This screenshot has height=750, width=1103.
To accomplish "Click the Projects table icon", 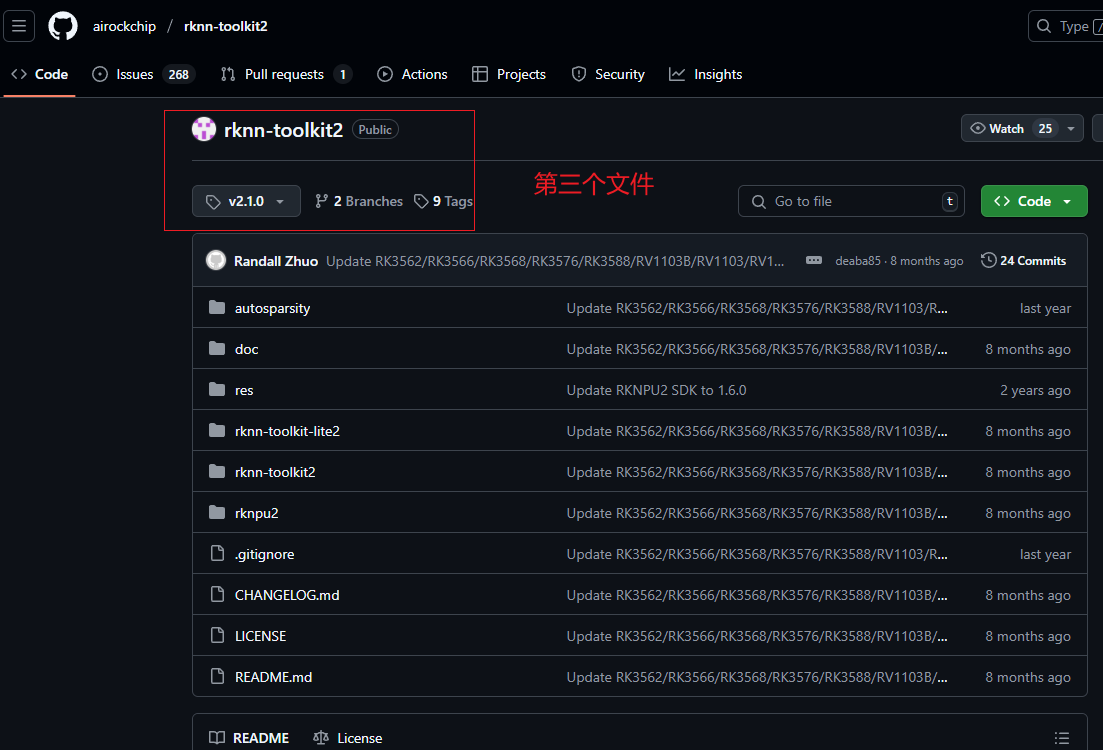I will (x=480, y=74).
